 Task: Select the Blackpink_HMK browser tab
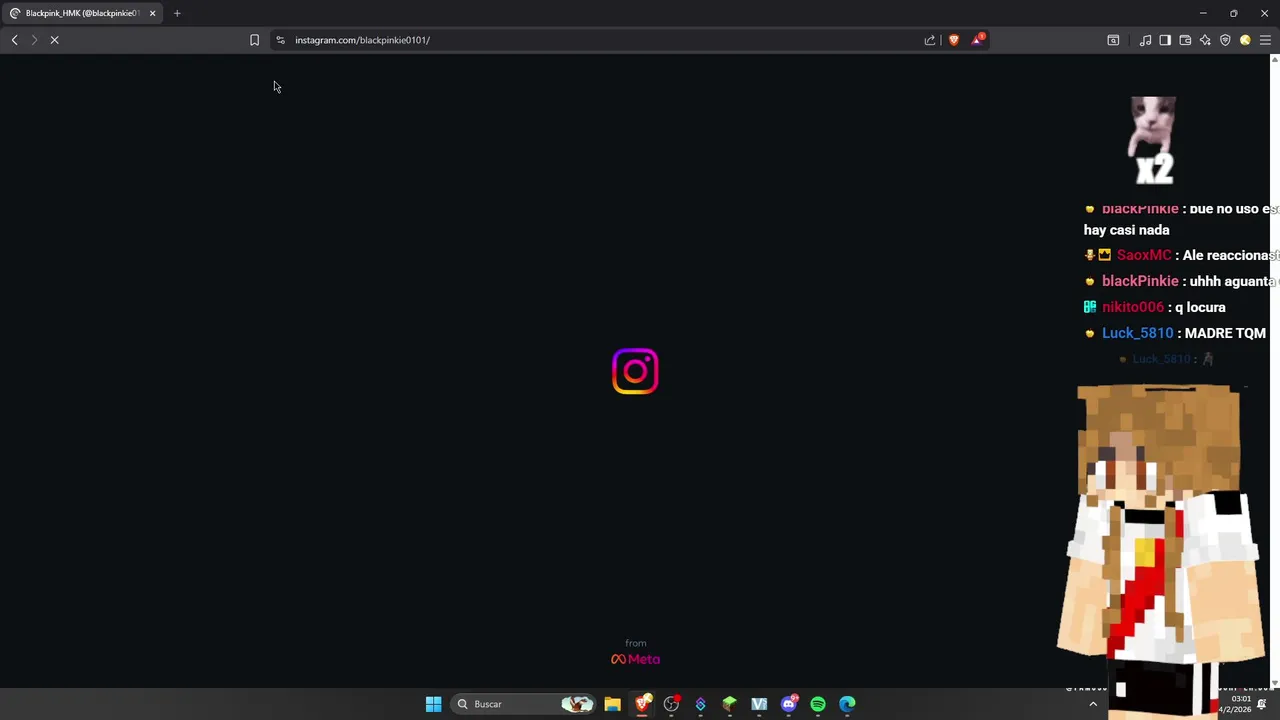(x=80, y=13)
